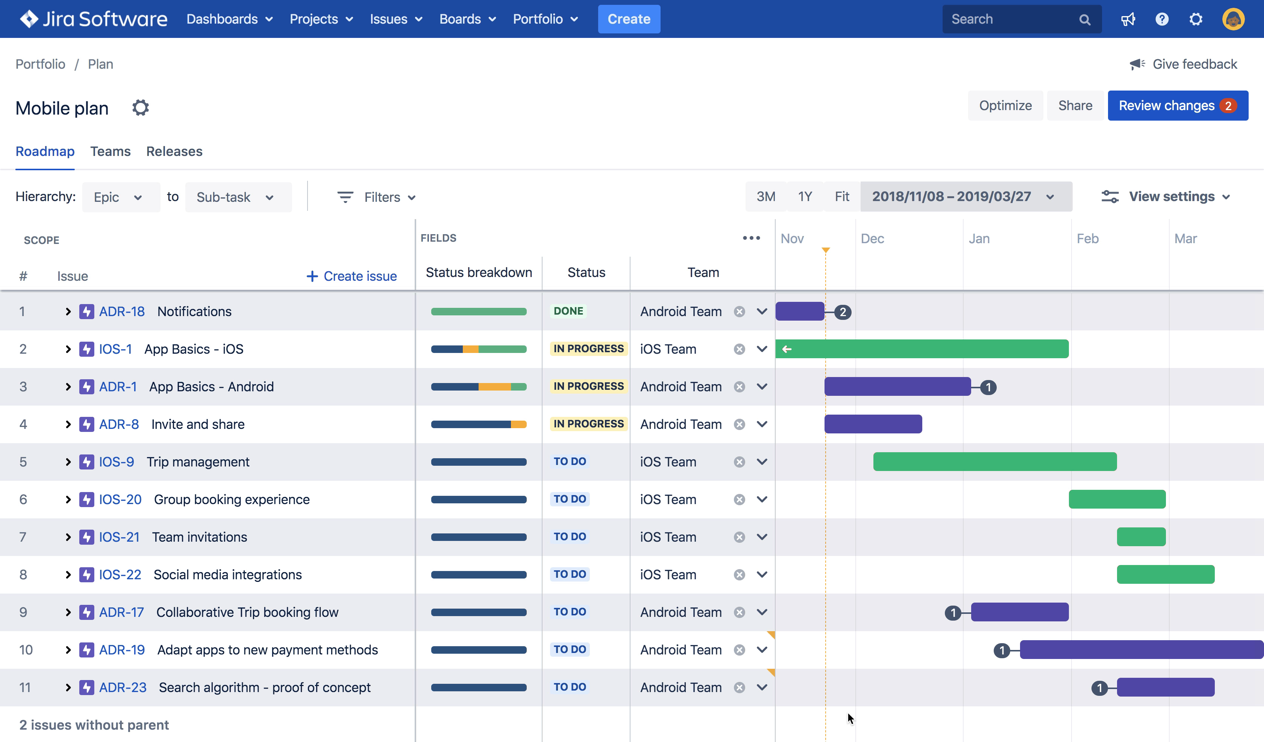Open the plan settings gear icon
Screen dimensions: 1264x742
pyautogui.click(x=141, y=108)
